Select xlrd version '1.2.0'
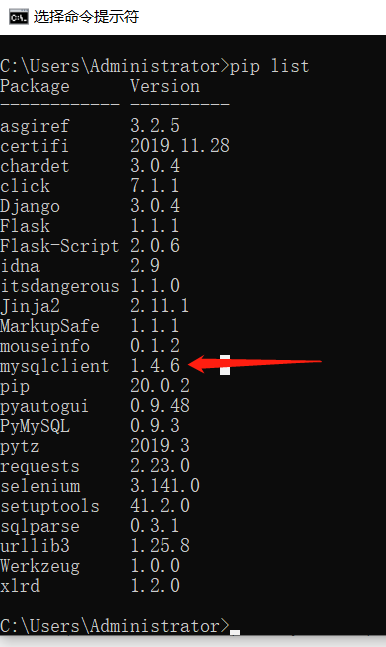The width and height of the screenshot is (386, 647). point(155,586)
